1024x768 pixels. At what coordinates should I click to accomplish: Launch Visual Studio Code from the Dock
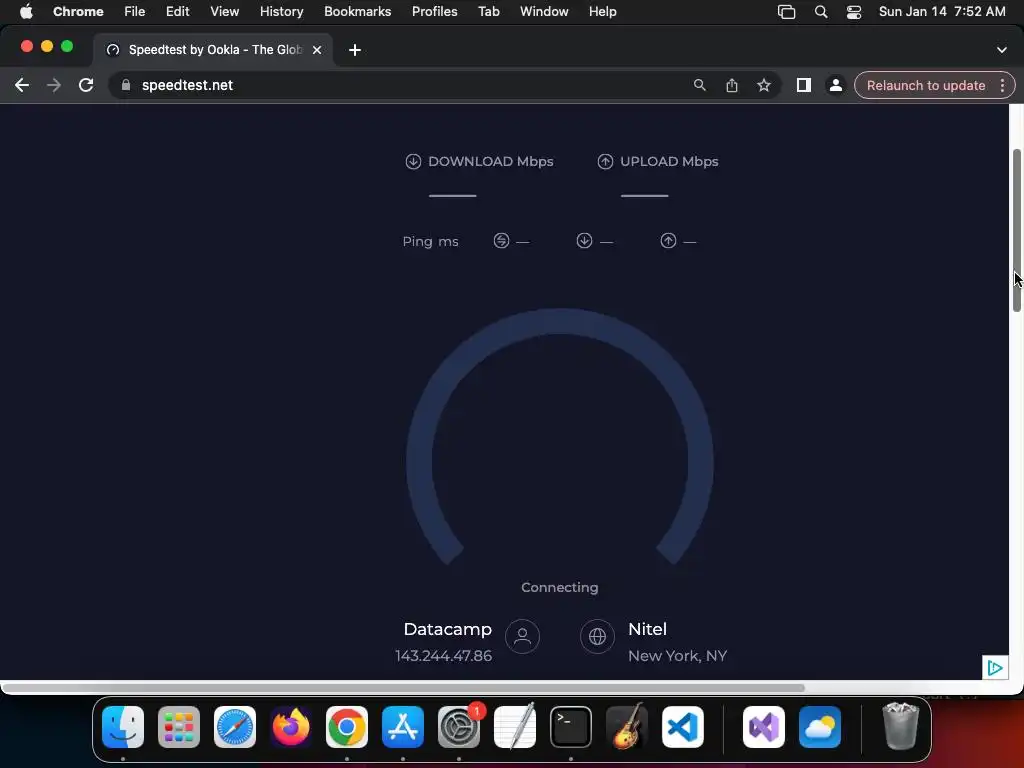(683, 727)
